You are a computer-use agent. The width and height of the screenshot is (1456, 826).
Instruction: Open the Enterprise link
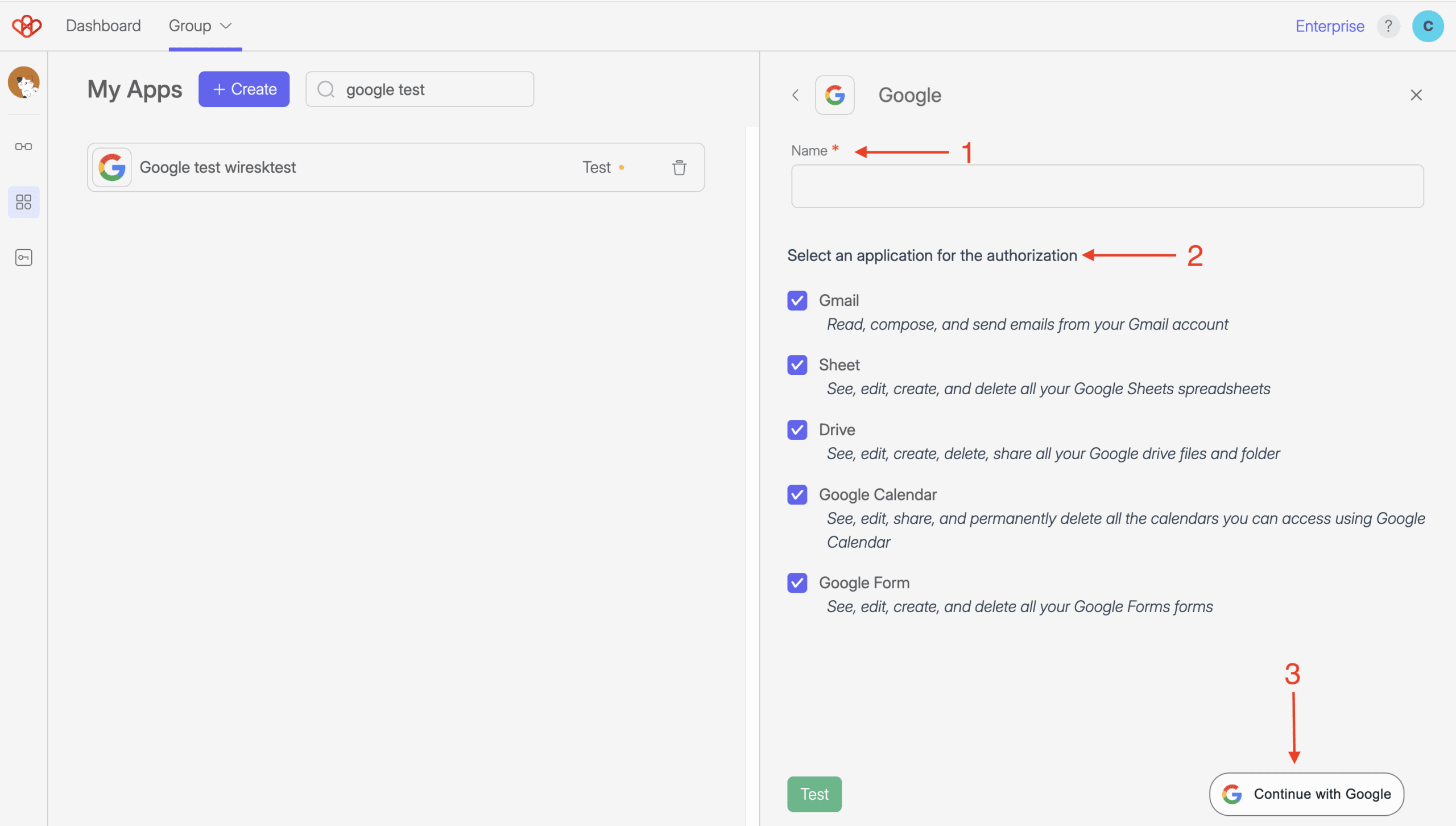1330,26
